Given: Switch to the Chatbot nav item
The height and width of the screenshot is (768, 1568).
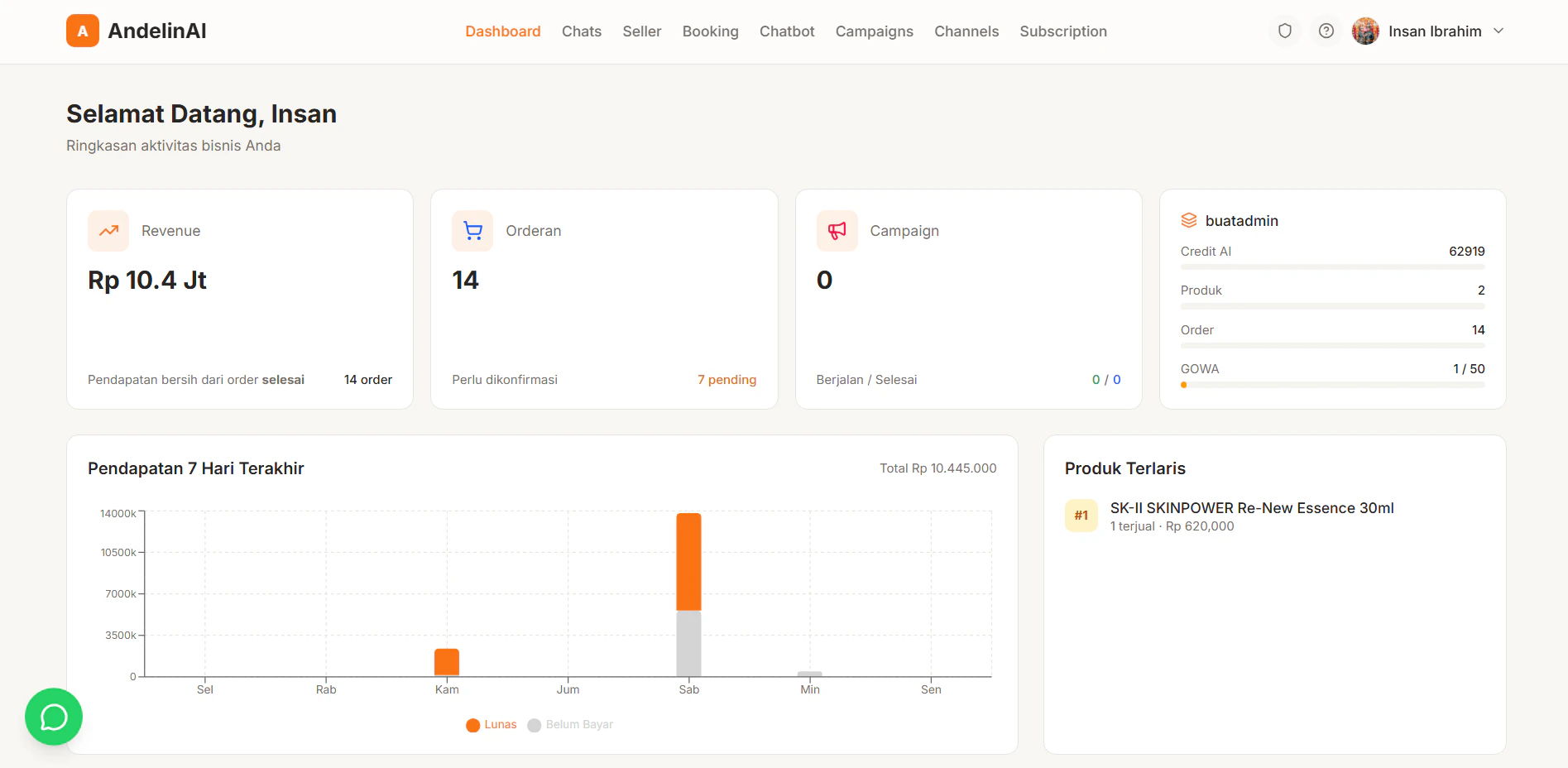Looking at the screenshot, I should 787,31.
